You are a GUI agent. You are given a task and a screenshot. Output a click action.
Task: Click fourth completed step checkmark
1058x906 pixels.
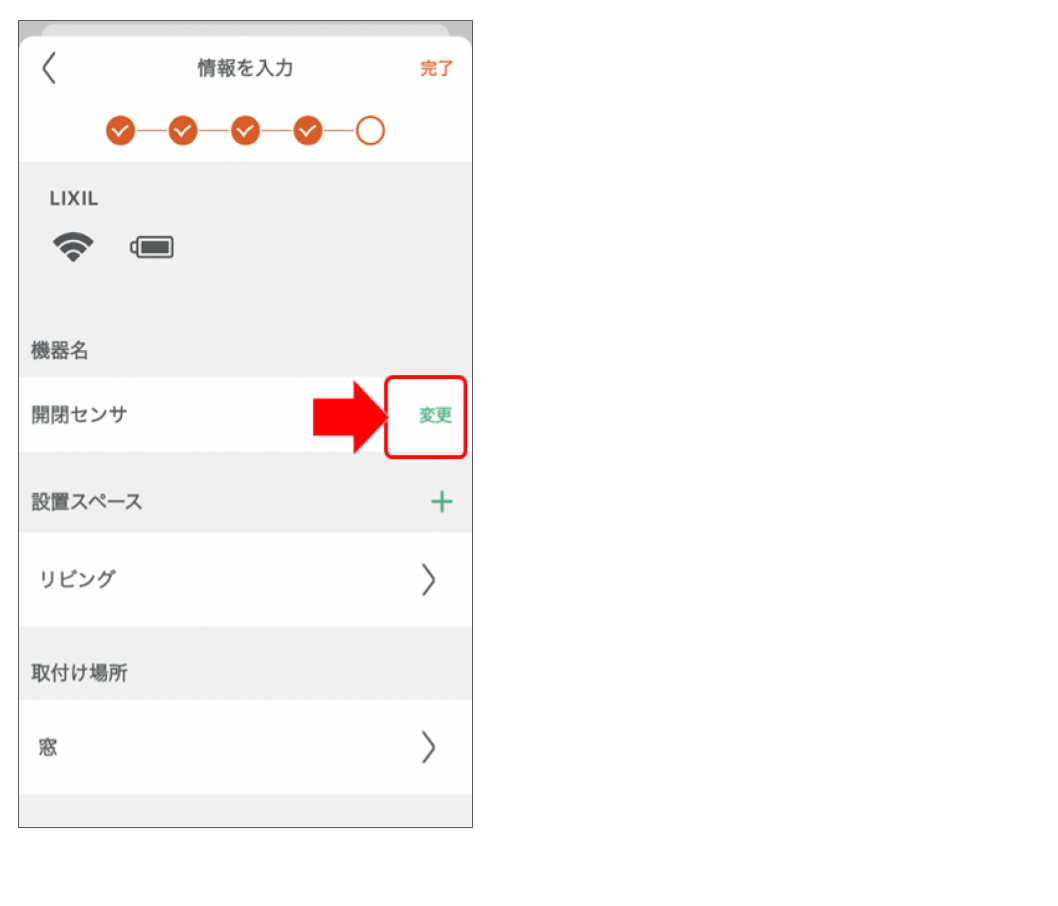[x=308, y=131]
